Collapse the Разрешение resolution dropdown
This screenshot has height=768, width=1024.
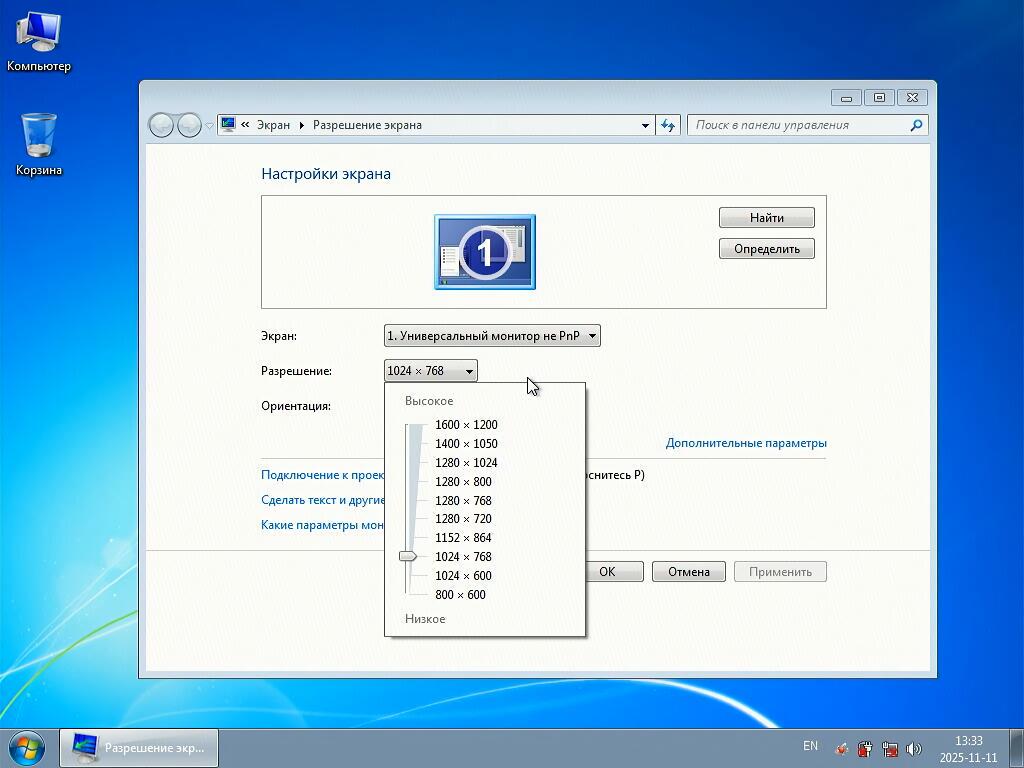pyautogui.click(x=431, y=371)
